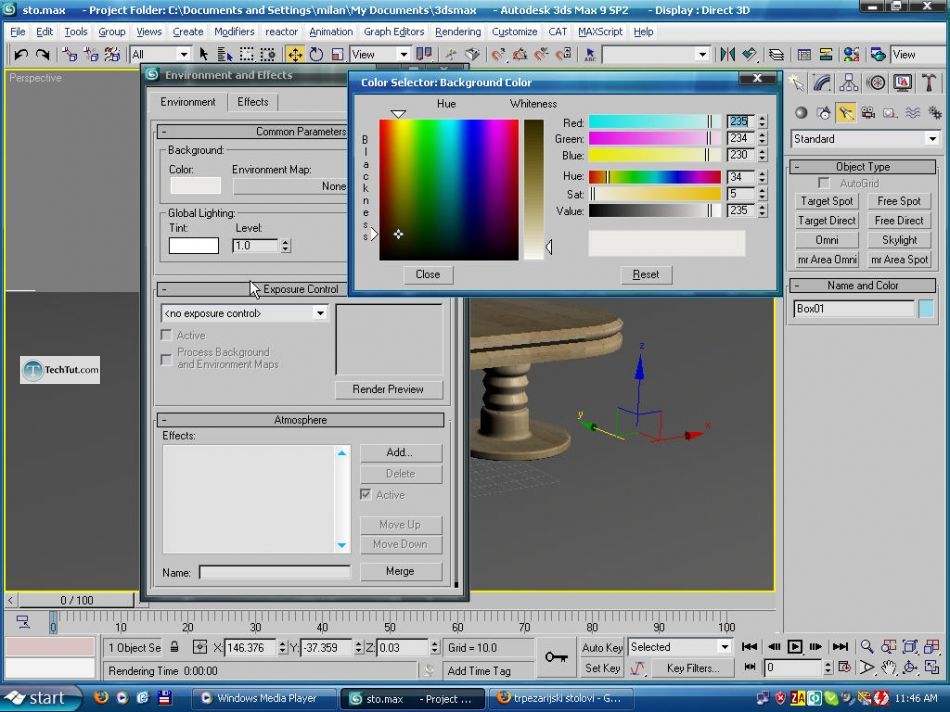The image size is (950, 712).
Task: Click Add... in Atmosphere effects
Action: (400, 453)
